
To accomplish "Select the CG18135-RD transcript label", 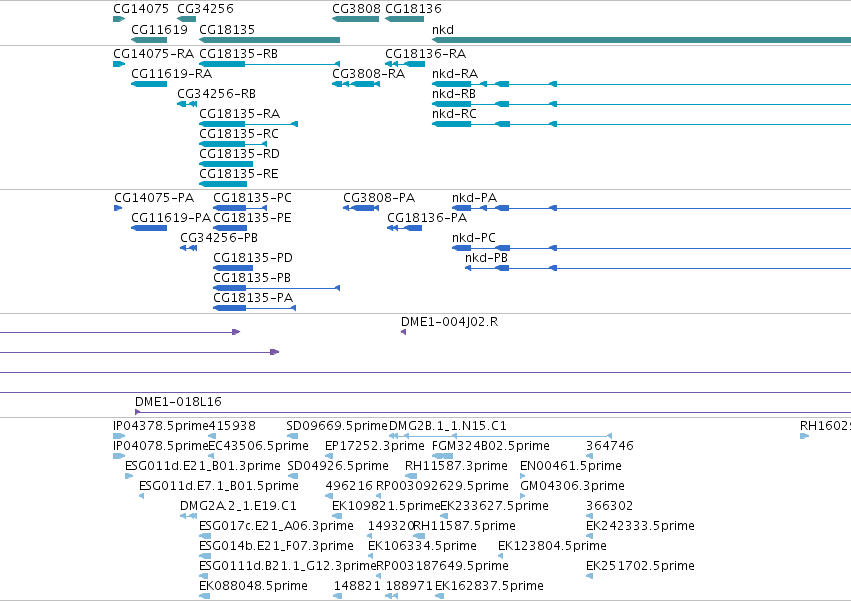I will 239,154.
